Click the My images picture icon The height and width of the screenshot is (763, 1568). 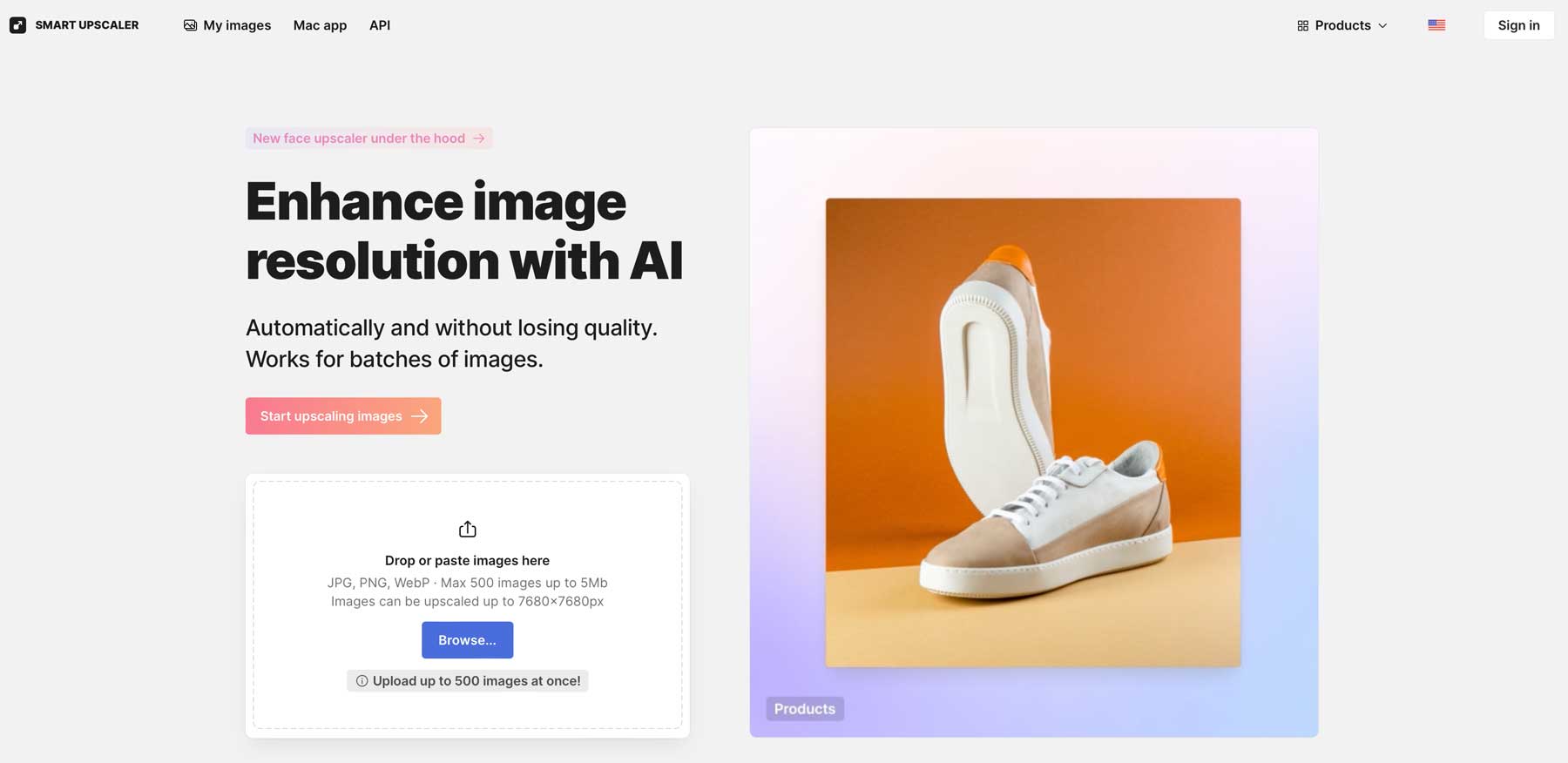pos(190,25)
